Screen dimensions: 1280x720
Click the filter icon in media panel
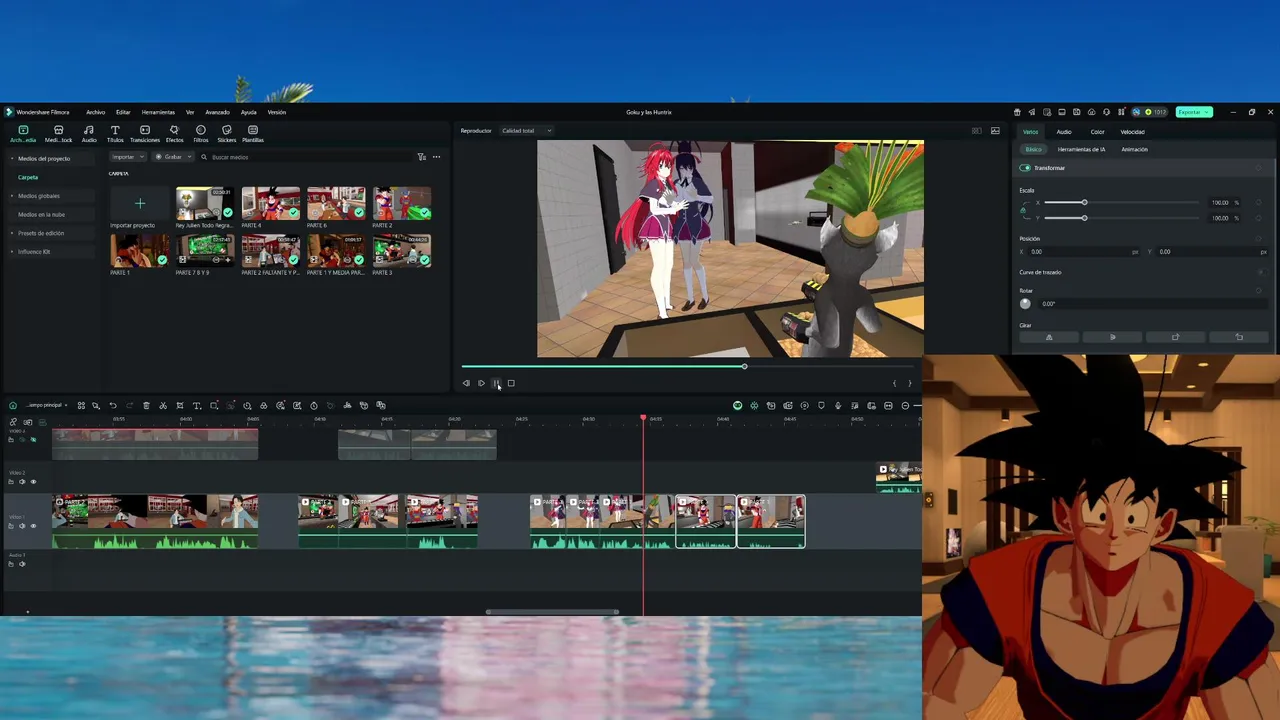(x=421, y=157)
